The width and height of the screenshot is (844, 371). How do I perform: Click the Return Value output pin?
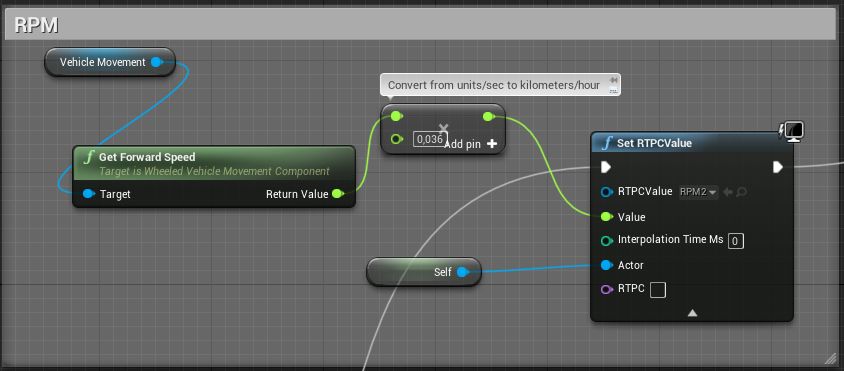point(338,194)
